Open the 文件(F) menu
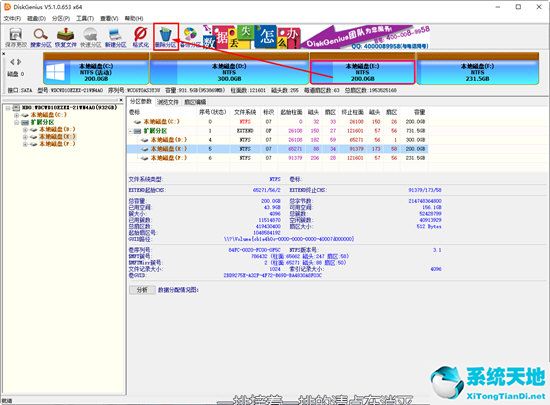 point(12,18)
